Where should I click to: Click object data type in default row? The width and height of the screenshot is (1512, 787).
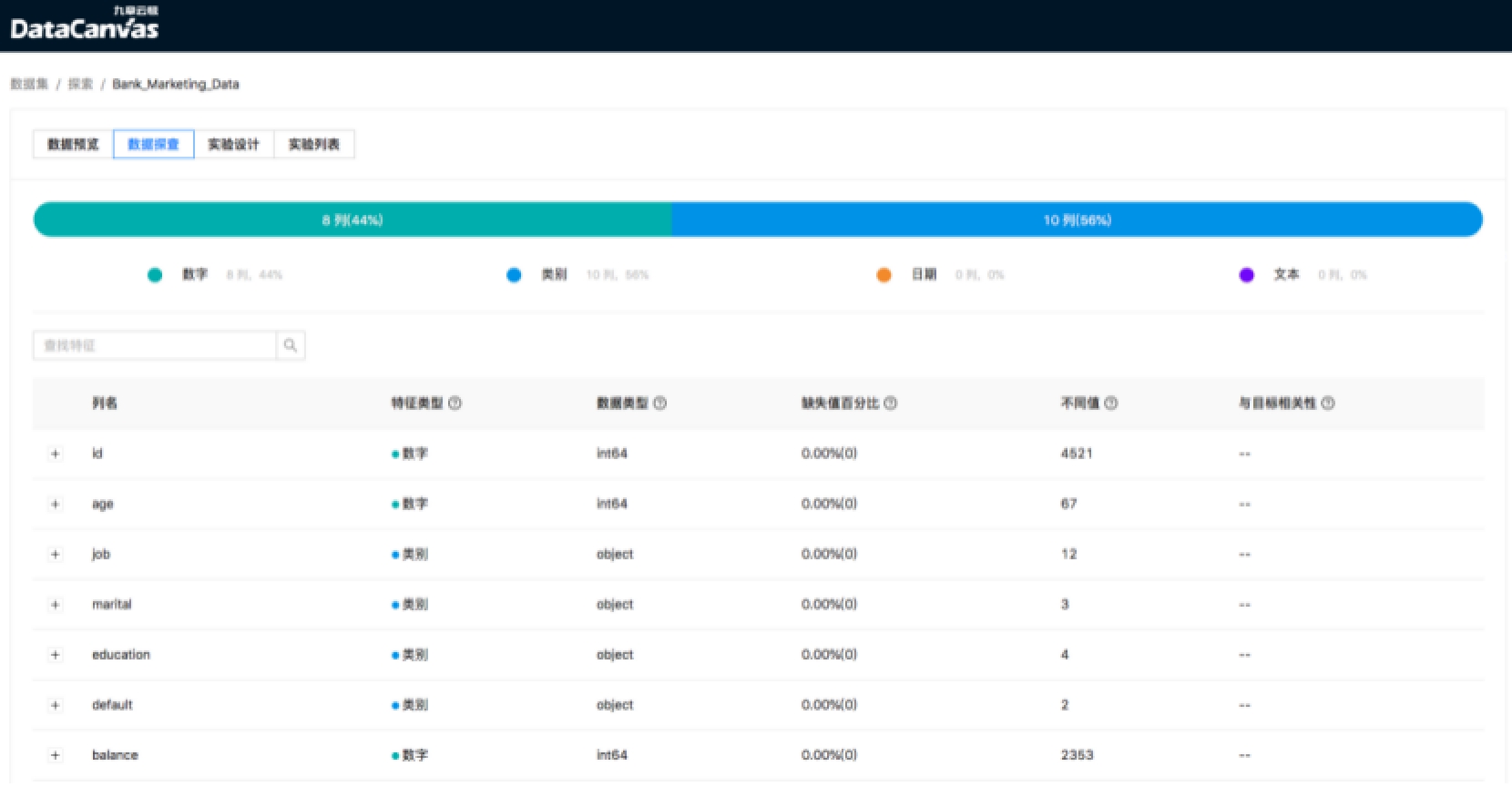tap(615, 704)
